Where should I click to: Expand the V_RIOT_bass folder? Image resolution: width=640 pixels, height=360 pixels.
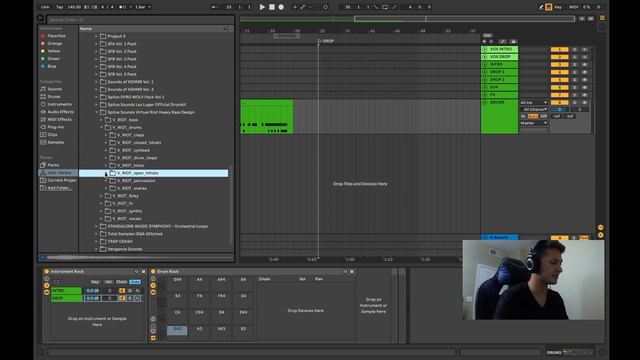(102, 120)
